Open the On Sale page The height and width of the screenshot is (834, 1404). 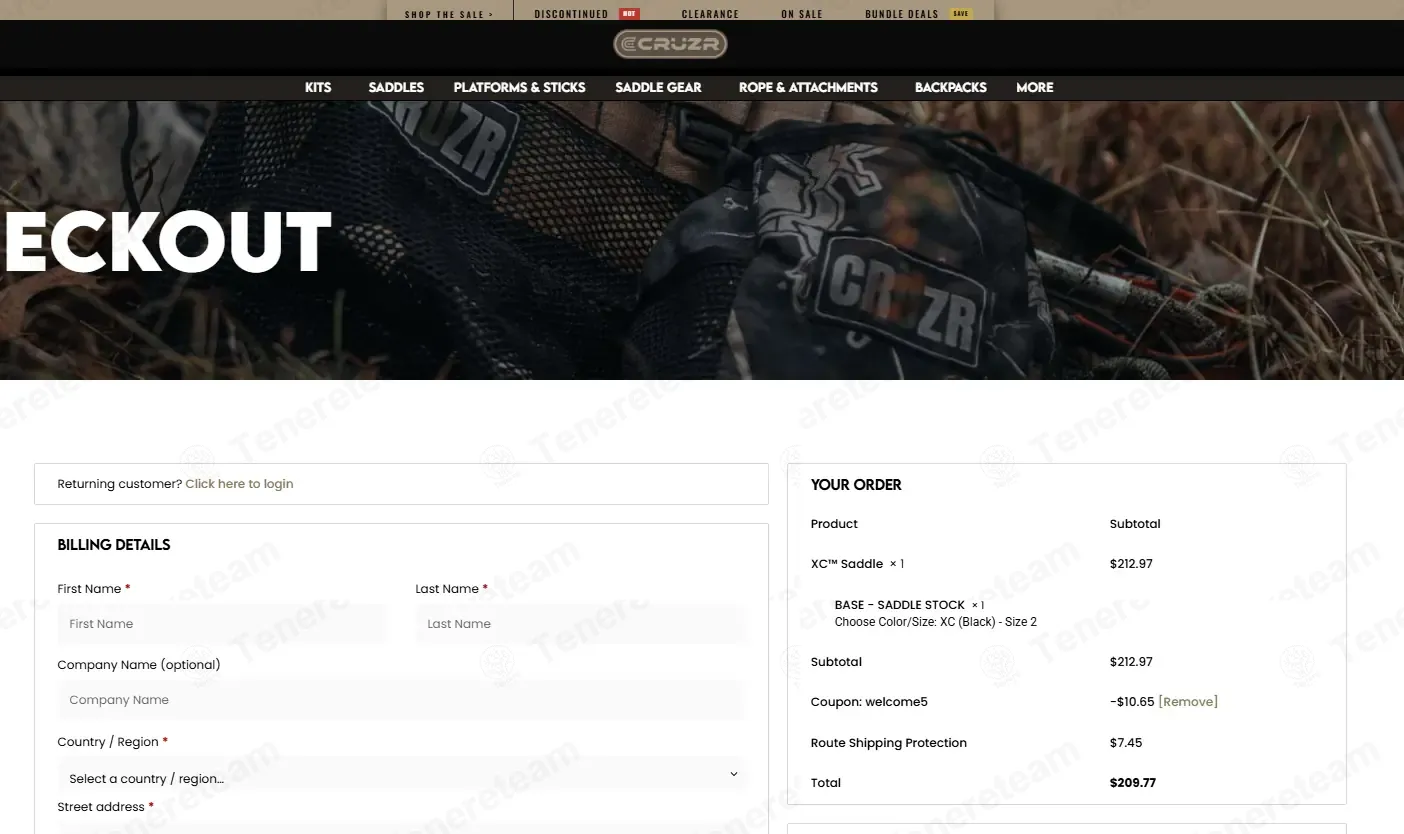tap(802, 14)
